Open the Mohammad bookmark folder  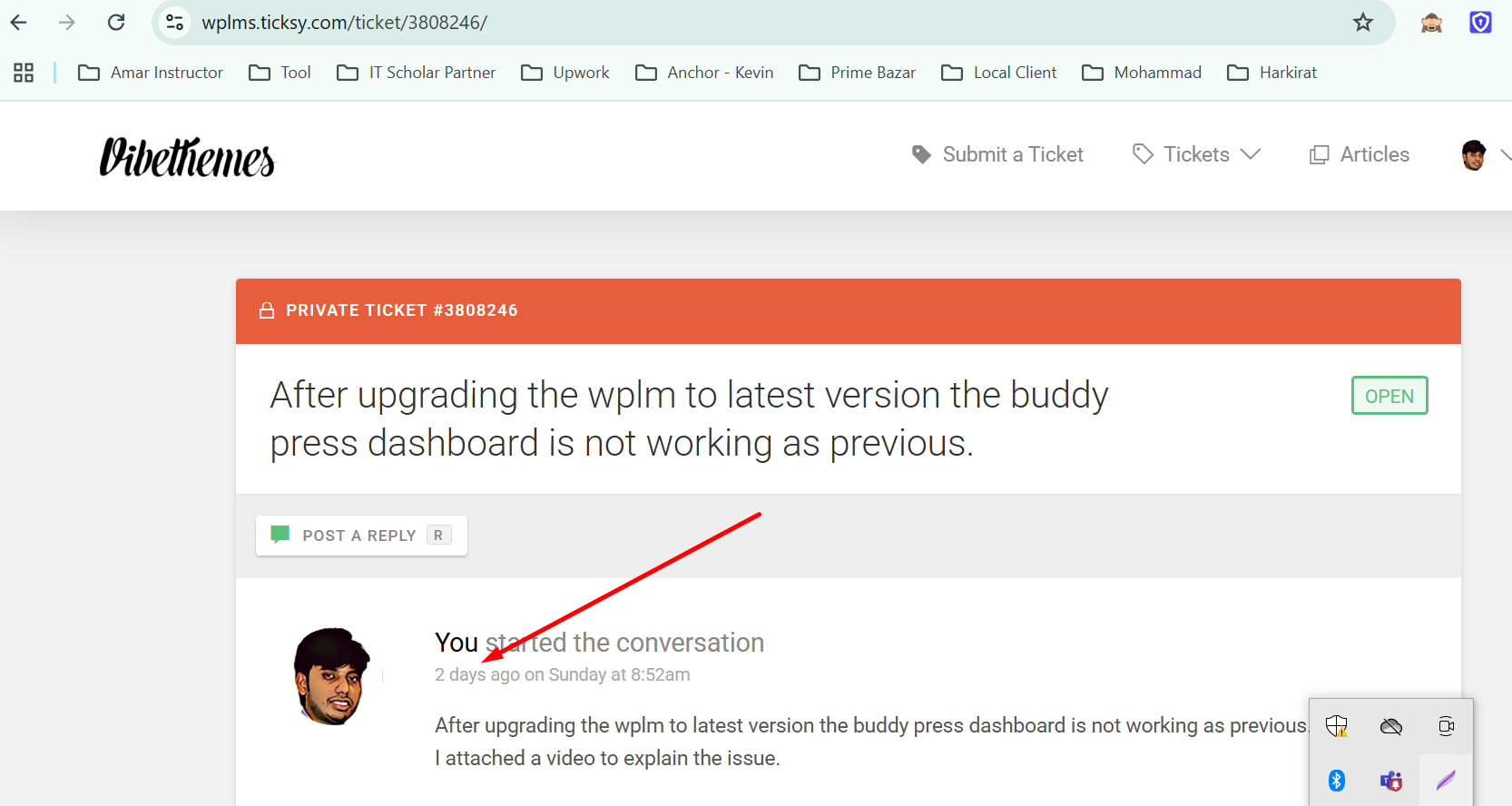(1141, 73)
